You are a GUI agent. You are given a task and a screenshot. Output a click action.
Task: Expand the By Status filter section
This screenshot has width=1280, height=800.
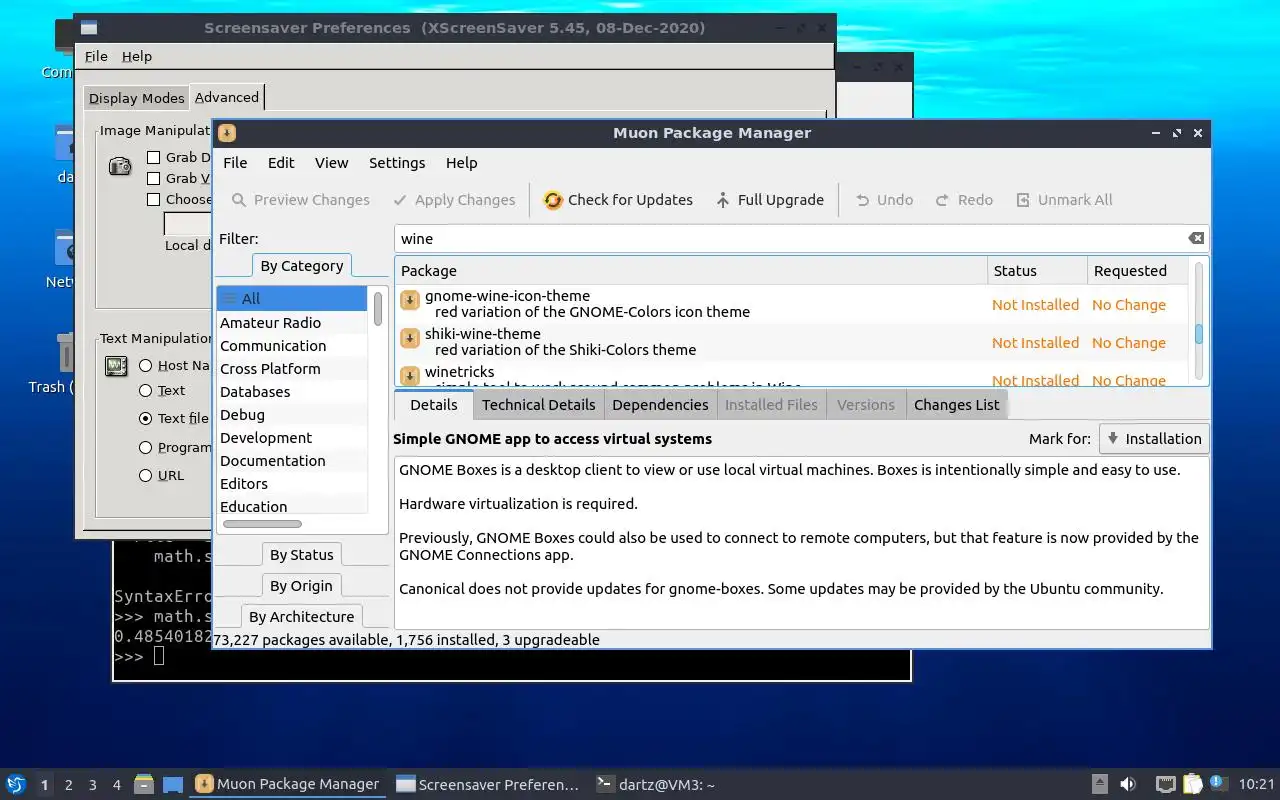point(301,555)
